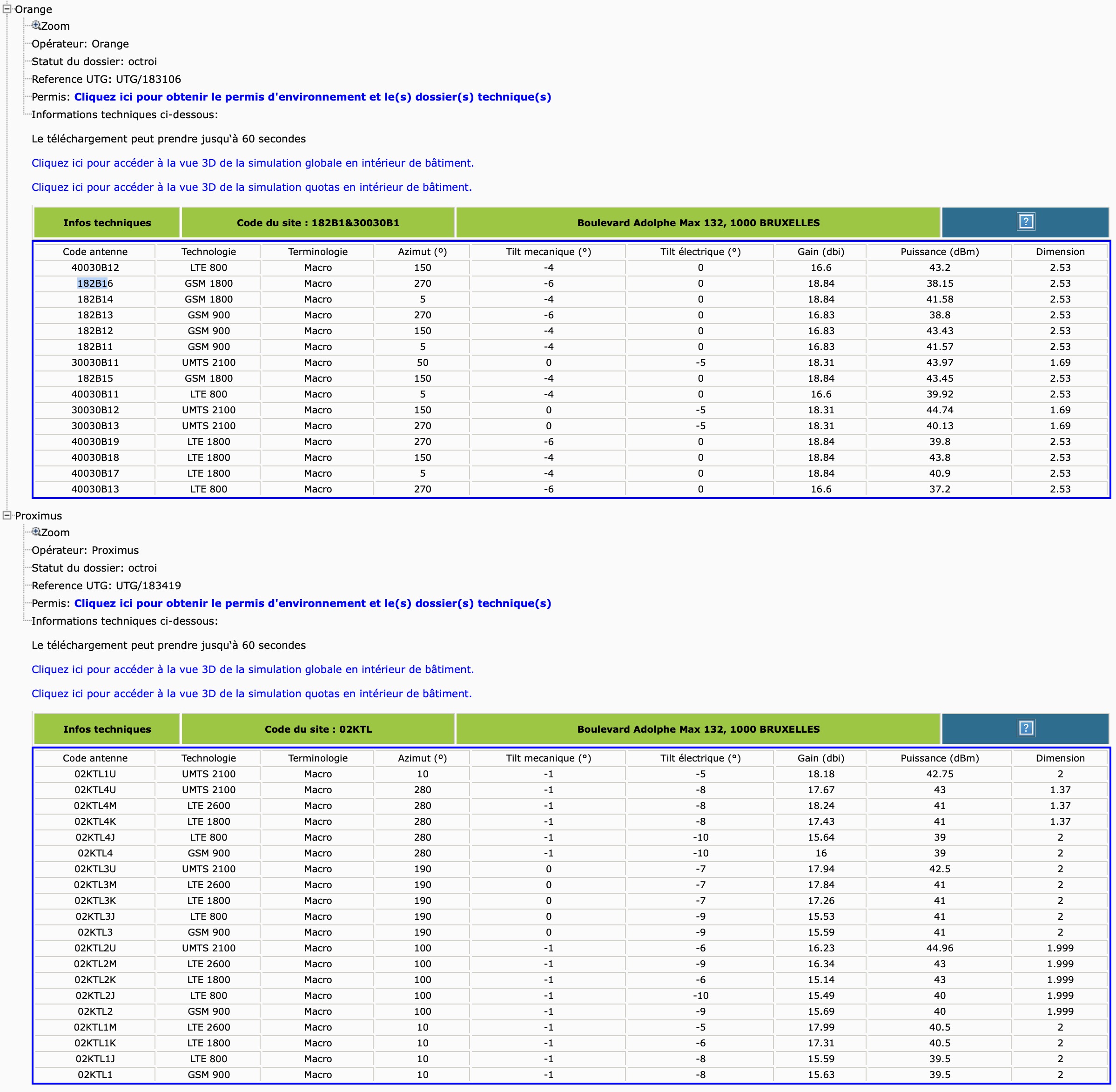Open help icon in Orange table header
The width and height of the screenshot is (1116, 1092).
(1025, 222)
